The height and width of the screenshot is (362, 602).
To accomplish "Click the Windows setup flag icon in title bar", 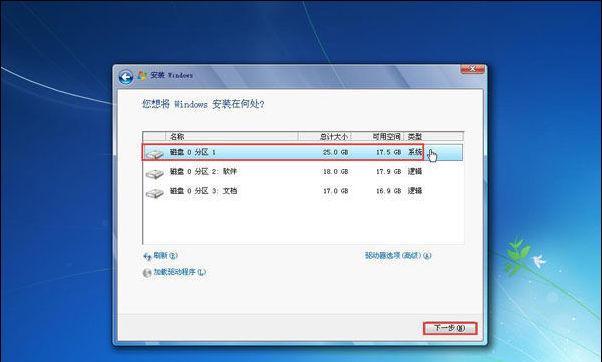I will point(142,76).
